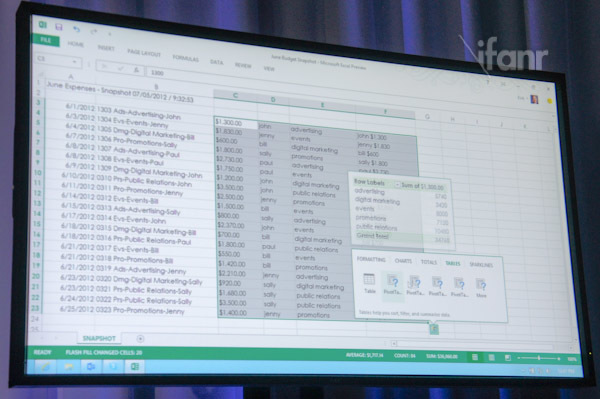Image resolution: width=600 pixels, height=399 pixels.
Task: Switch to Page Layout view in status bar
Action: (x=491, y=357)
